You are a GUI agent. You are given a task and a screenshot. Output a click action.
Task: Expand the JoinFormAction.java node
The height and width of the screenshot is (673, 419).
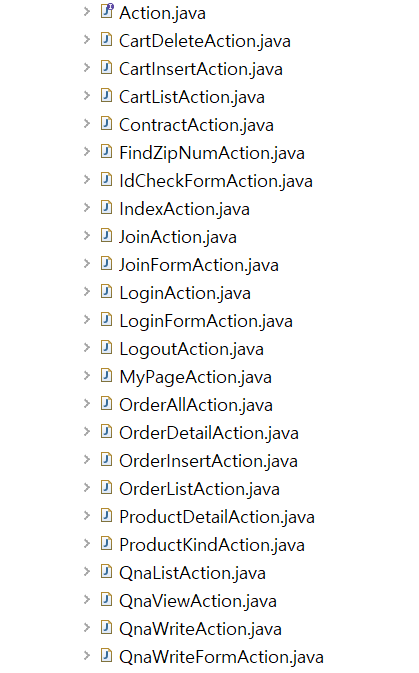tap(87, 264)
